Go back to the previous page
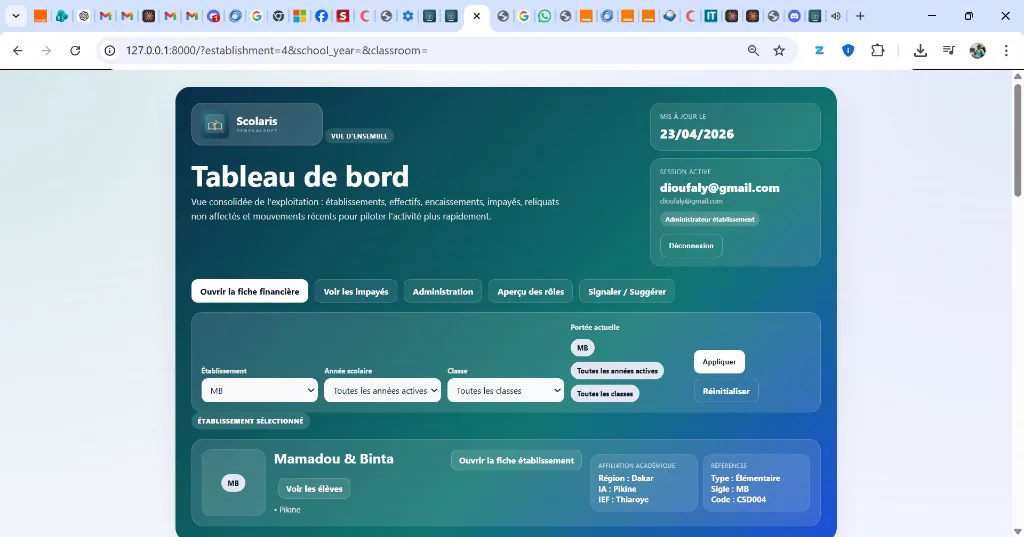The image size is (1024, 537). pos(18,50)
